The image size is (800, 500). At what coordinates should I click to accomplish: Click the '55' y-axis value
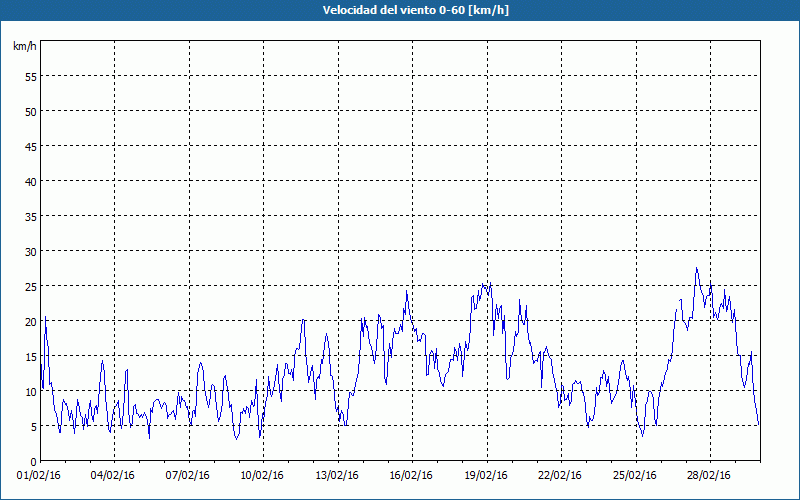pos(31,77)
